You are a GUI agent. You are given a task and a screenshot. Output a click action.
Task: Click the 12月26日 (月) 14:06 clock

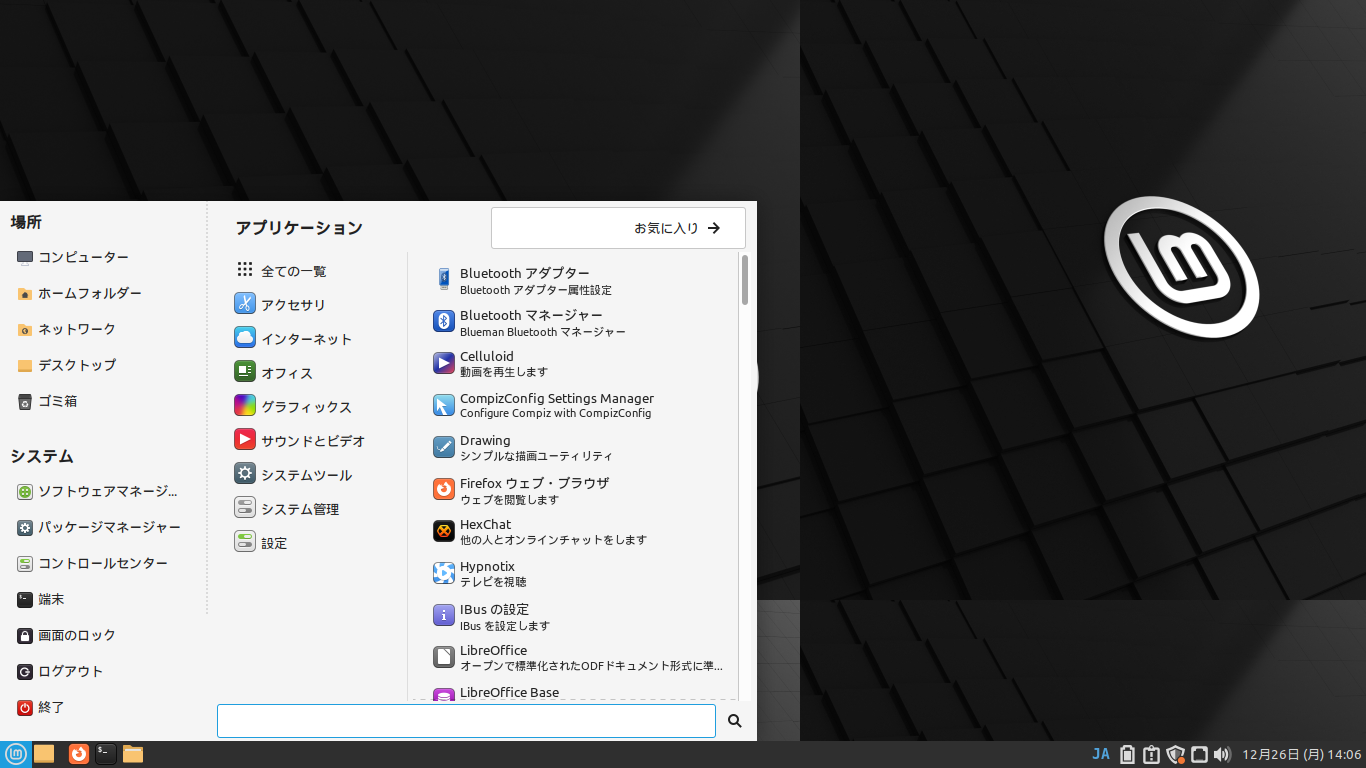[1302, 754]
